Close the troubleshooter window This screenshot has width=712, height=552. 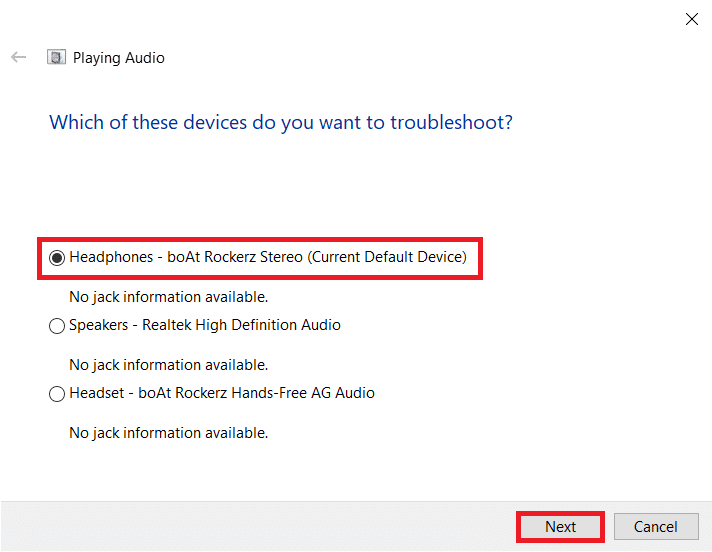point(690,18)
